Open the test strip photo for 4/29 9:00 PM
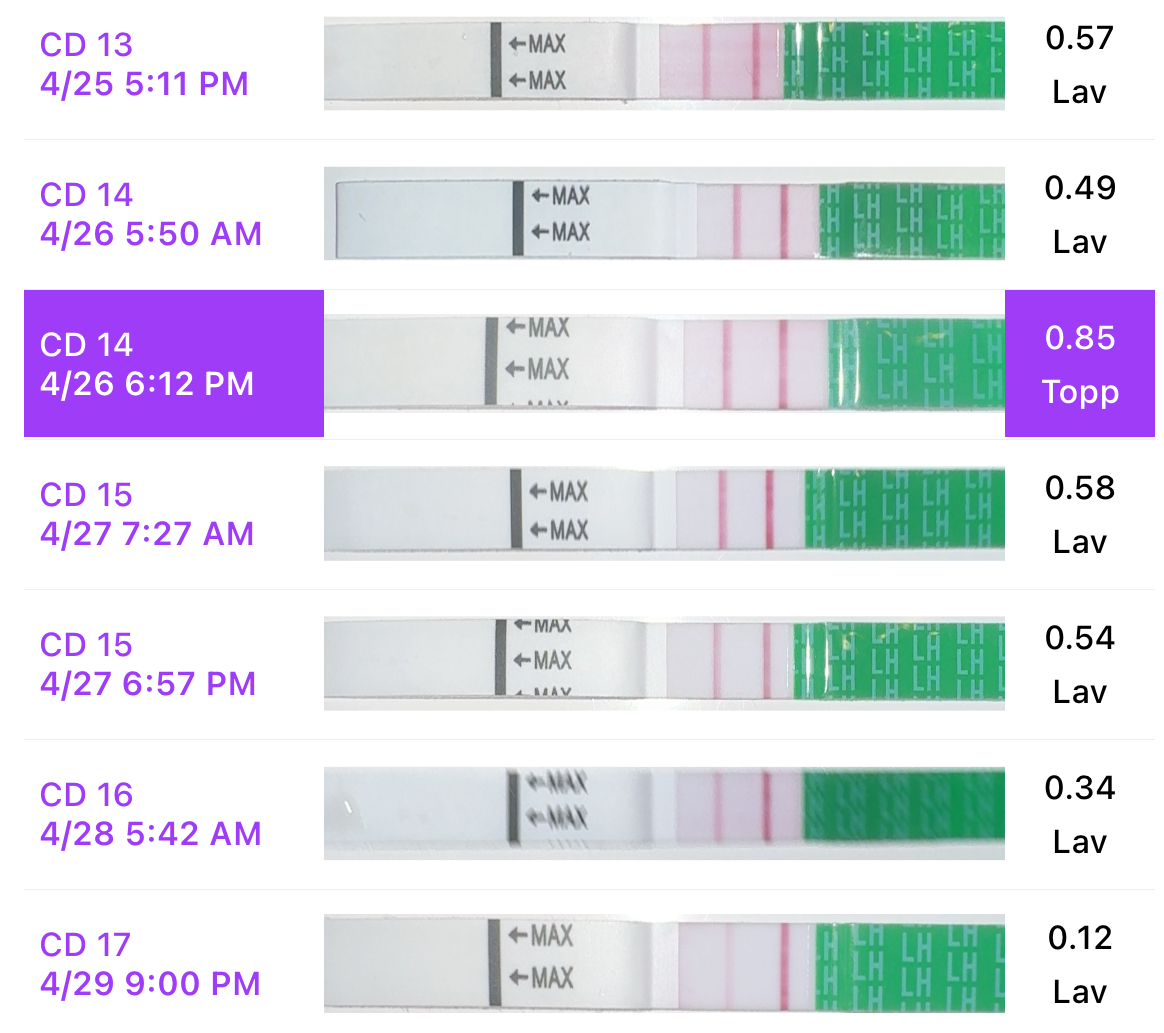Image resolution: width=1164 pixels, height=1033 pixels. [x=664, y=963]
